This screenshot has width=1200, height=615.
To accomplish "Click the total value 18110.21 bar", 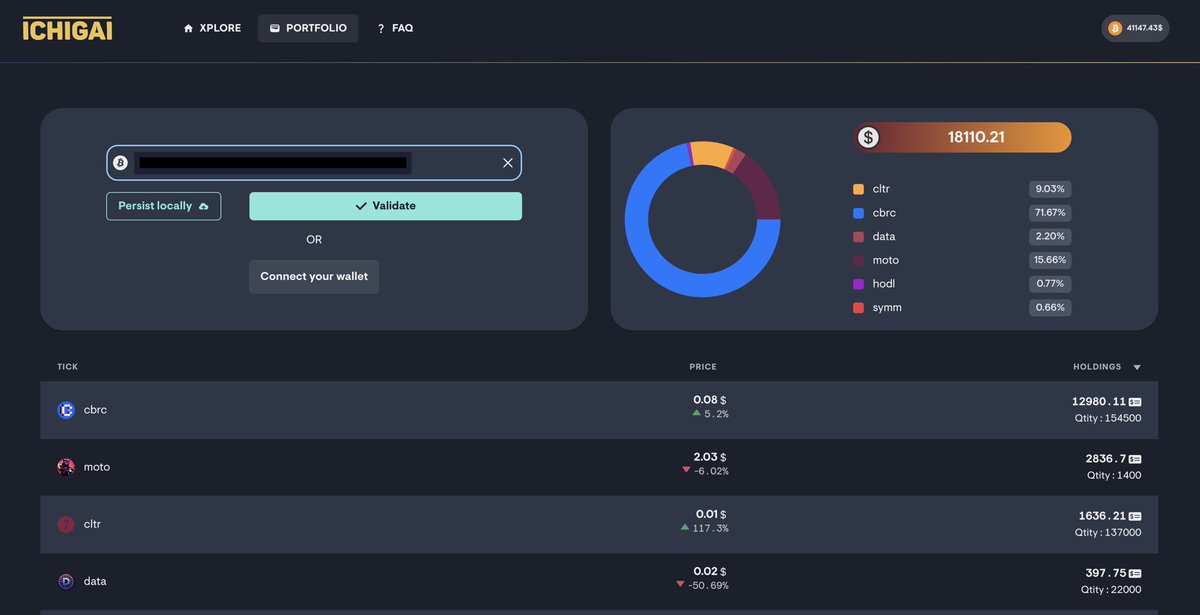I will tap(962, 137).
